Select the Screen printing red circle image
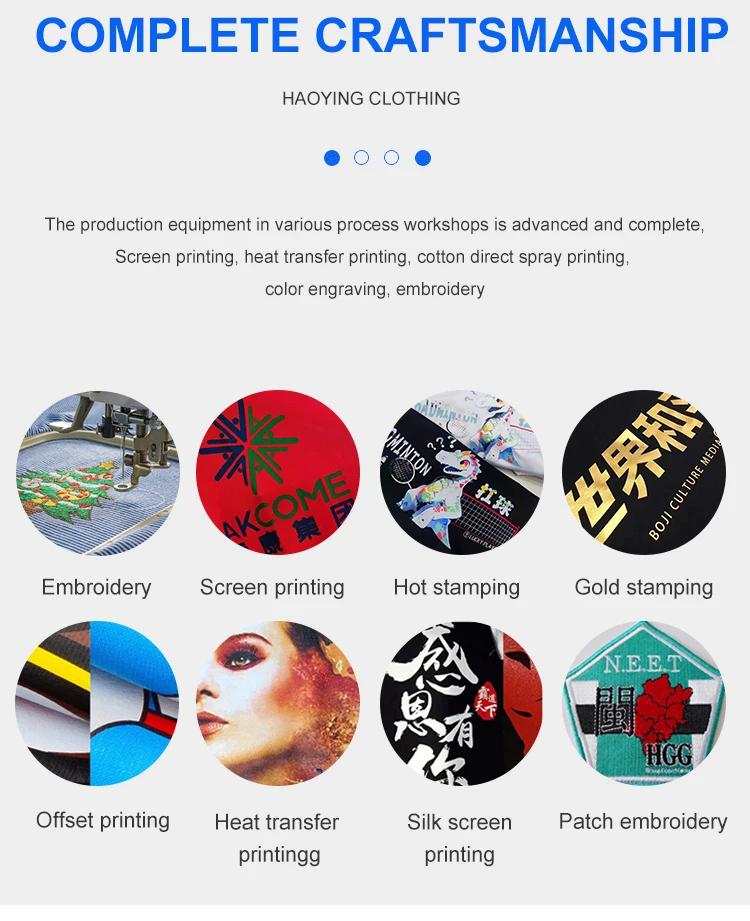The height and width of the screenshot is (921, 750). [x=278, y=473]
